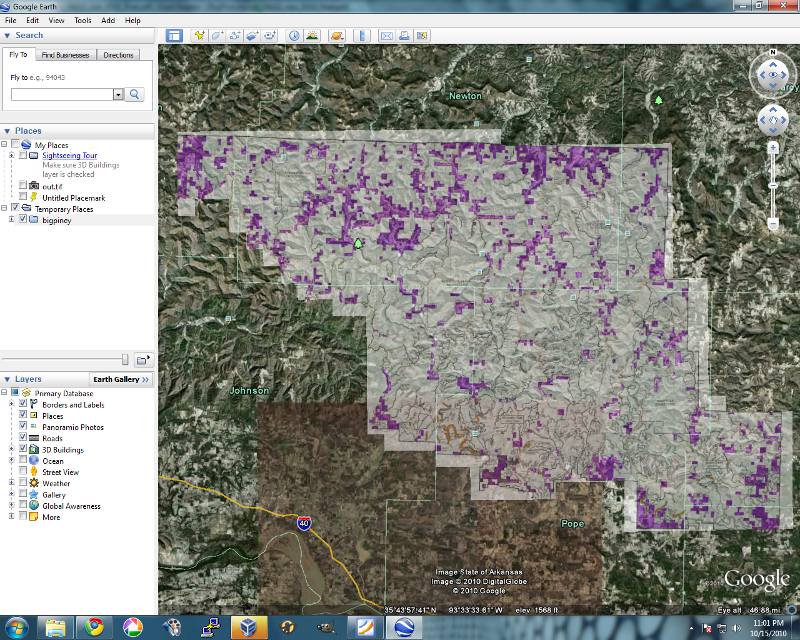800x640 pixels.
Task: Uncheck the Roads layer checkbox
Action: click(23, 437)
